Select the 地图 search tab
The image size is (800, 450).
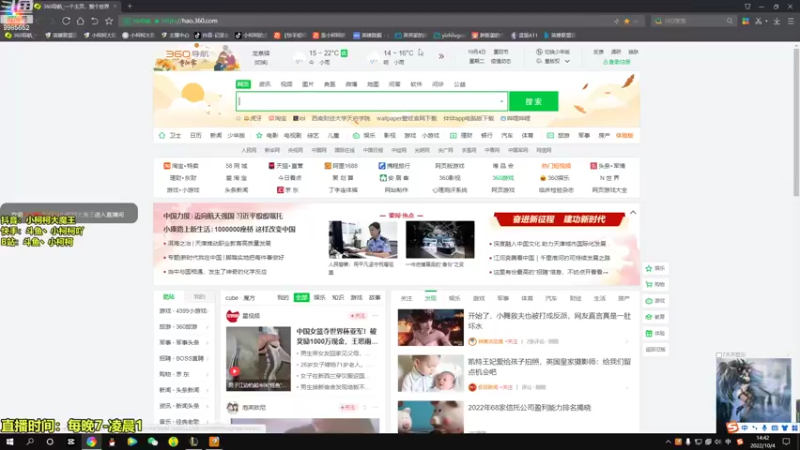(x=373, y=84)
